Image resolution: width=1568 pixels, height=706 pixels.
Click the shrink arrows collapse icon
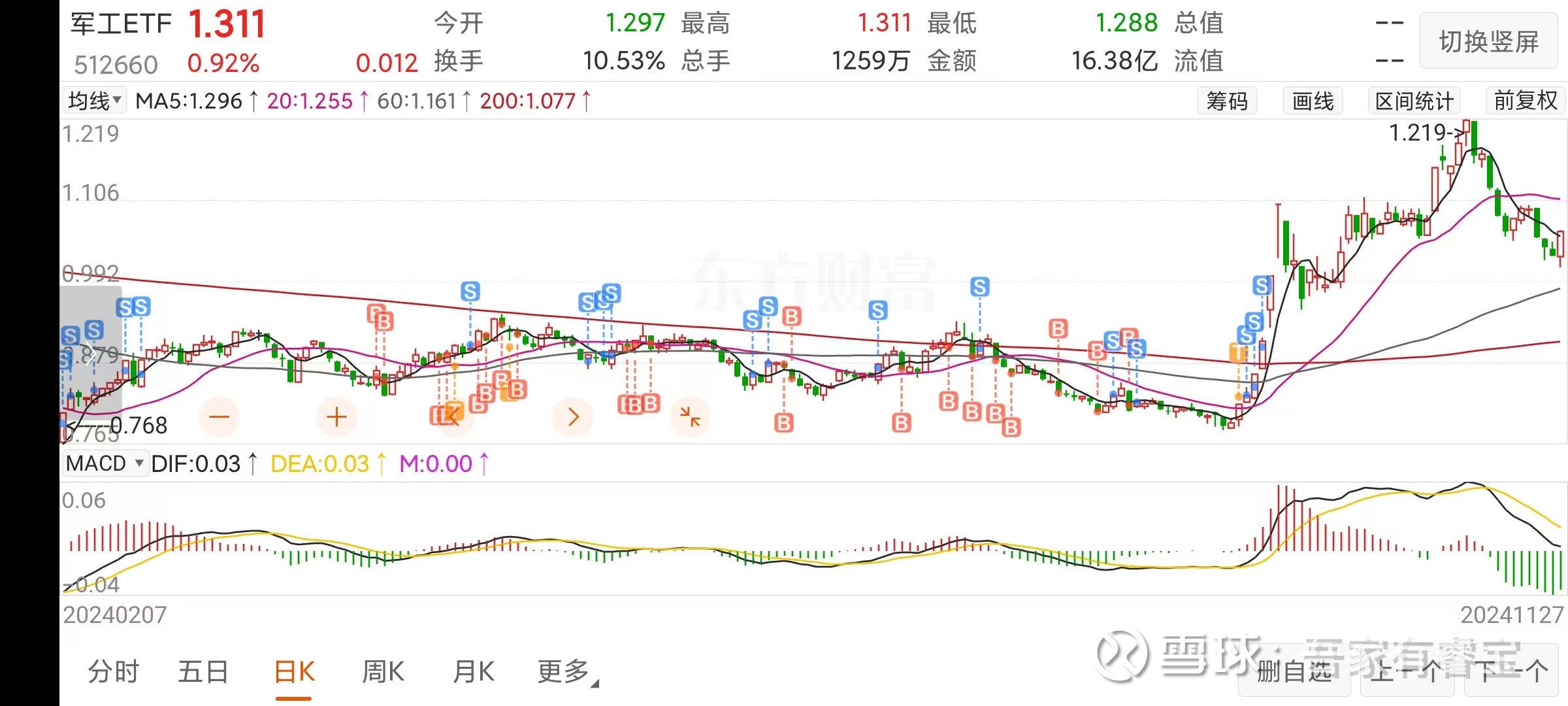690,416
